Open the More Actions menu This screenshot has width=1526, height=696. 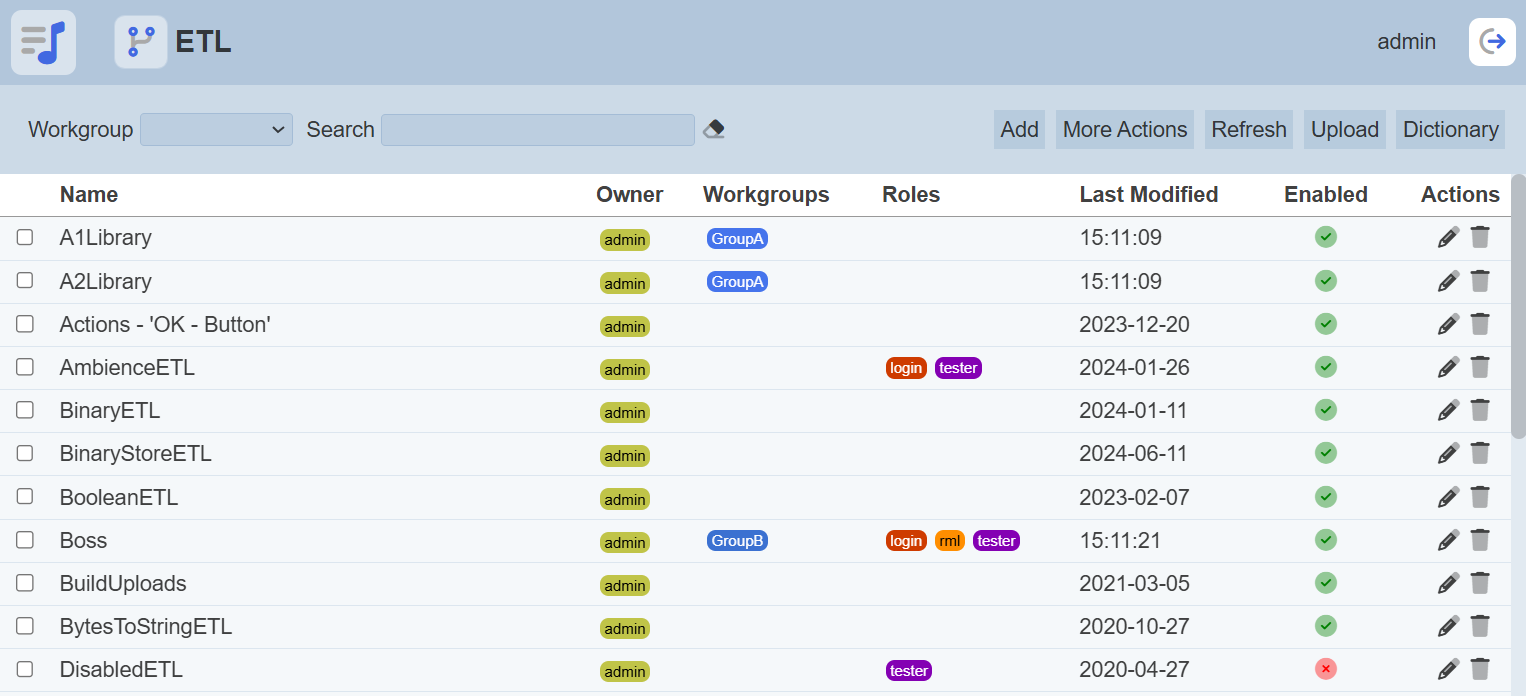(x=1124, y=129)
